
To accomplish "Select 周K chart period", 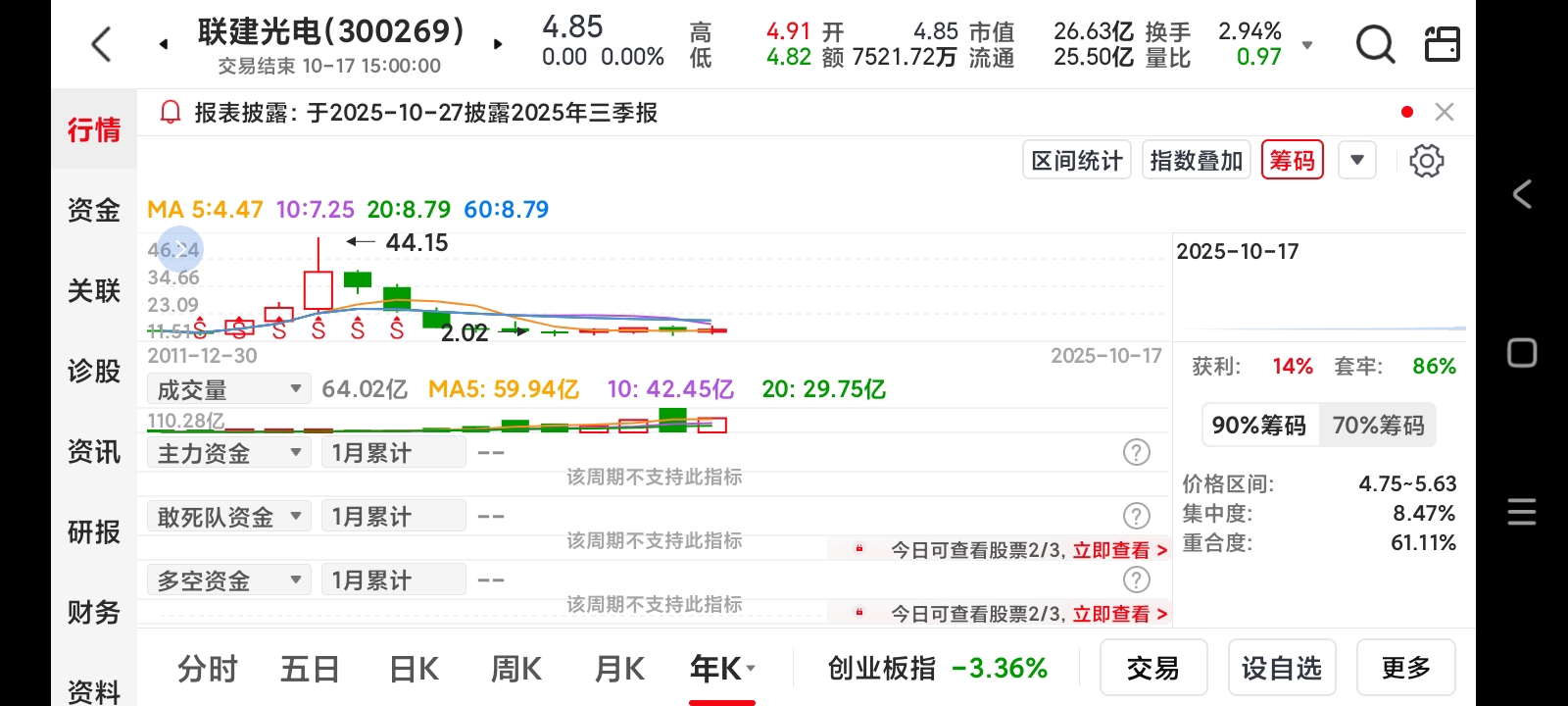I will click(516, 669).
